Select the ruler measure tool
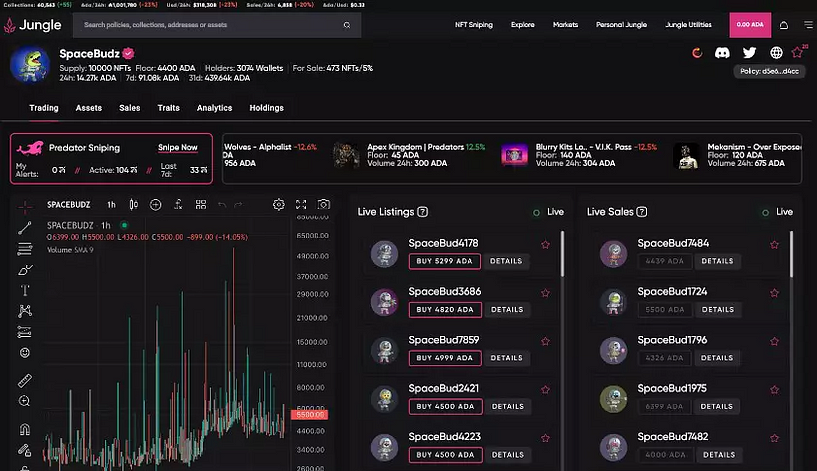The height and width of the screenshot is (471, 817). [x=24, y=380]
